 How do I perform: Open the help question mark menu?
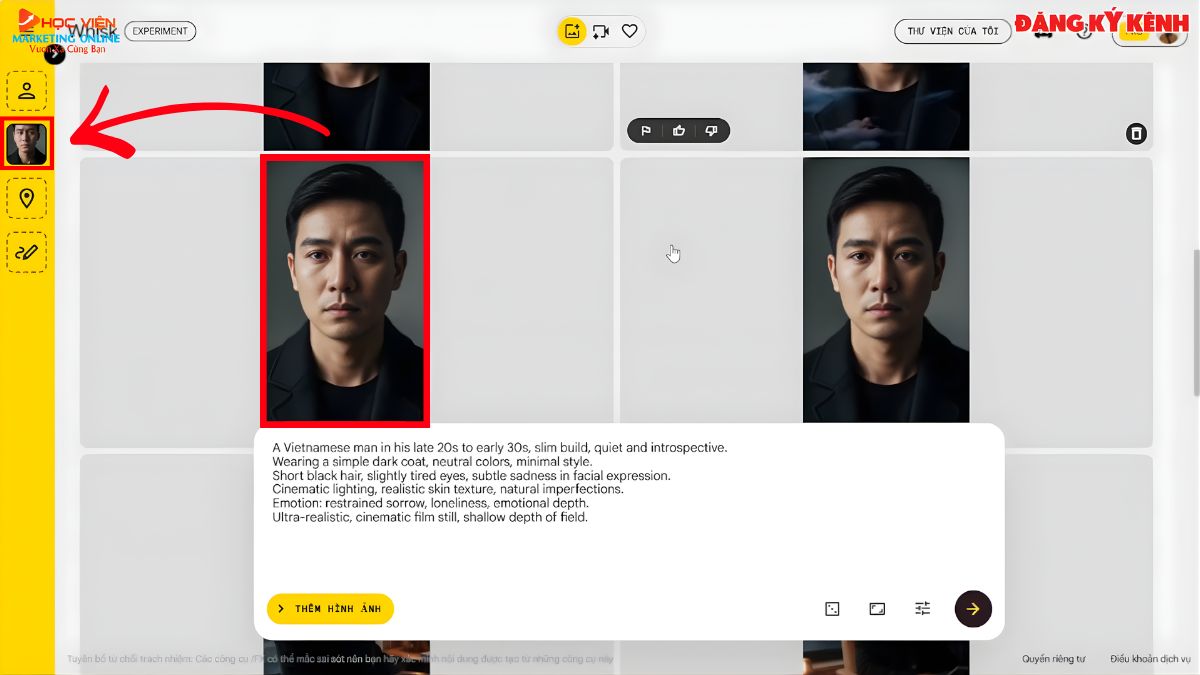coord(1085,31)
